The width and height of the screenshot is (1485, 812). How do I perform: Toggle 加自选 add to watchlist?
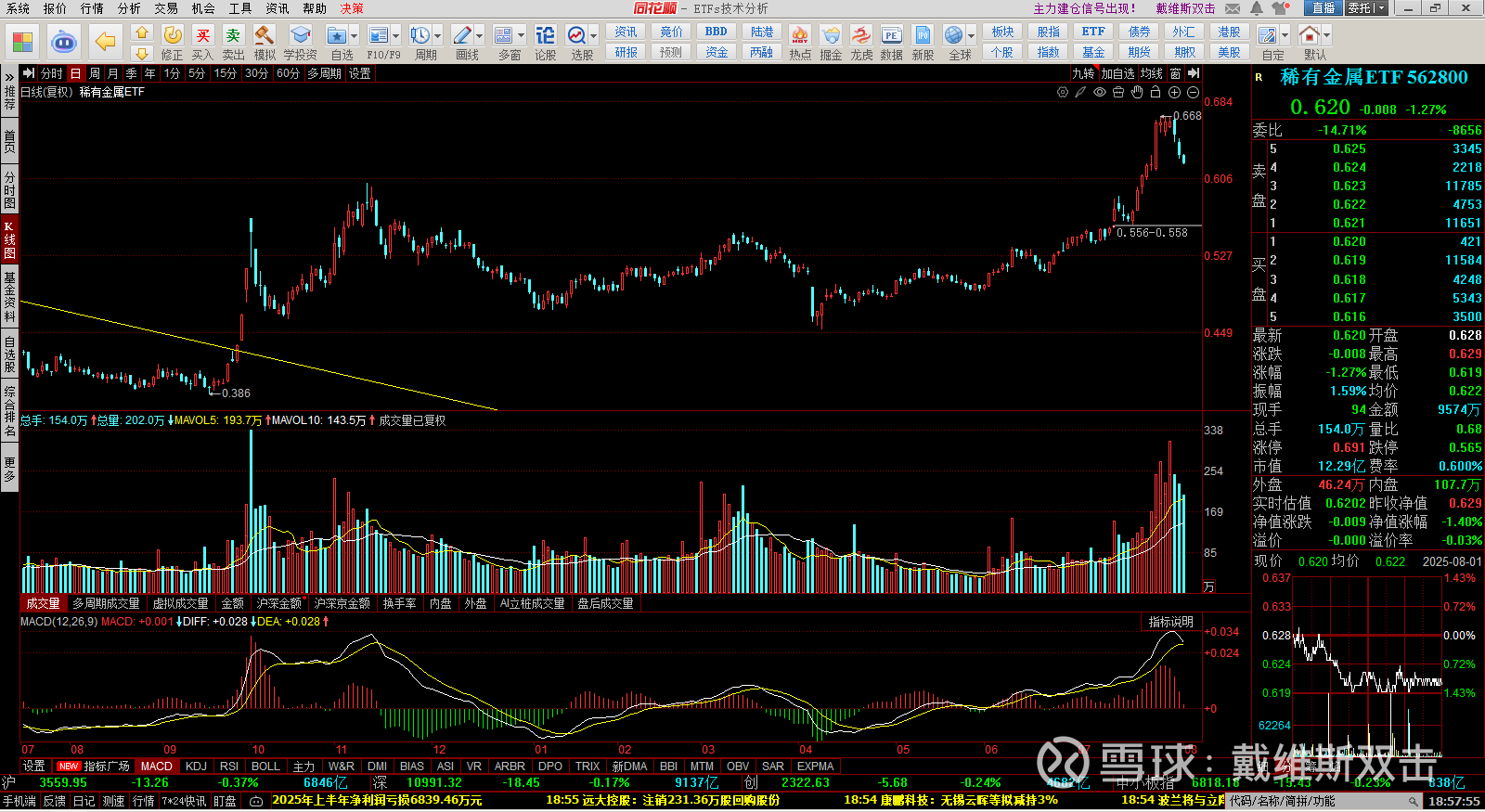(x=1118, y=73)
